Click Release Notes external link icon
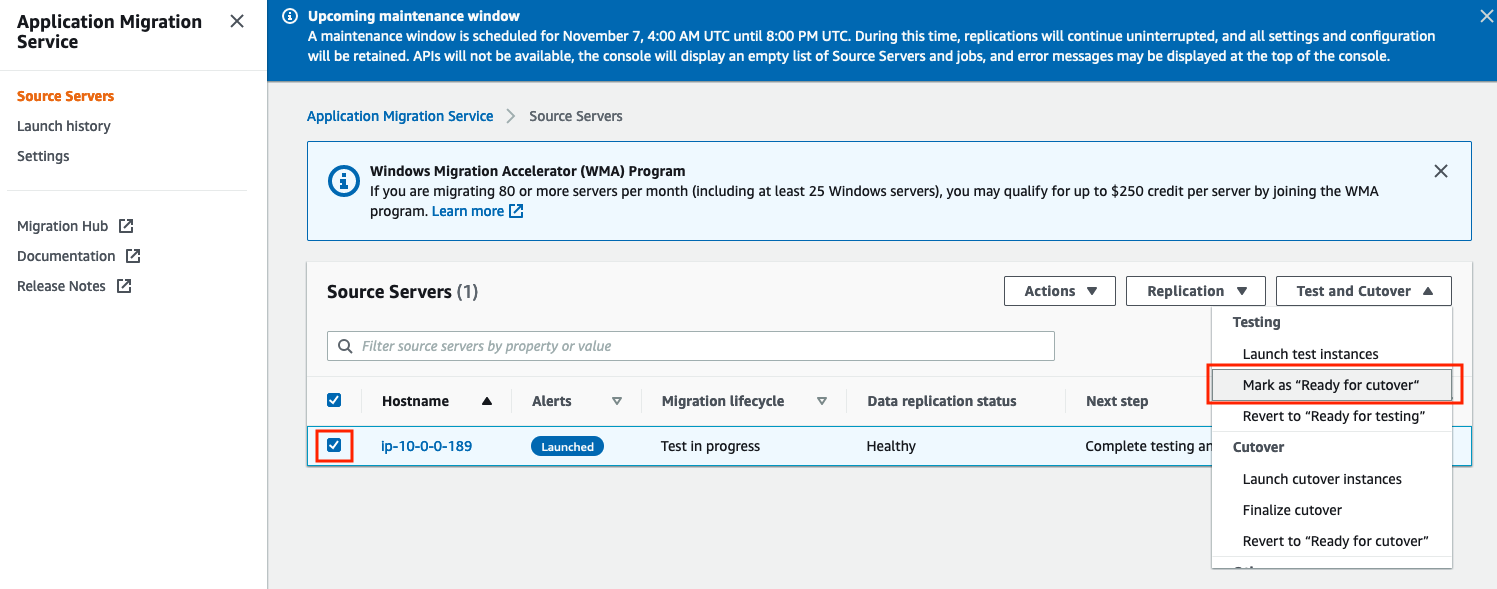 click(124, 286)
